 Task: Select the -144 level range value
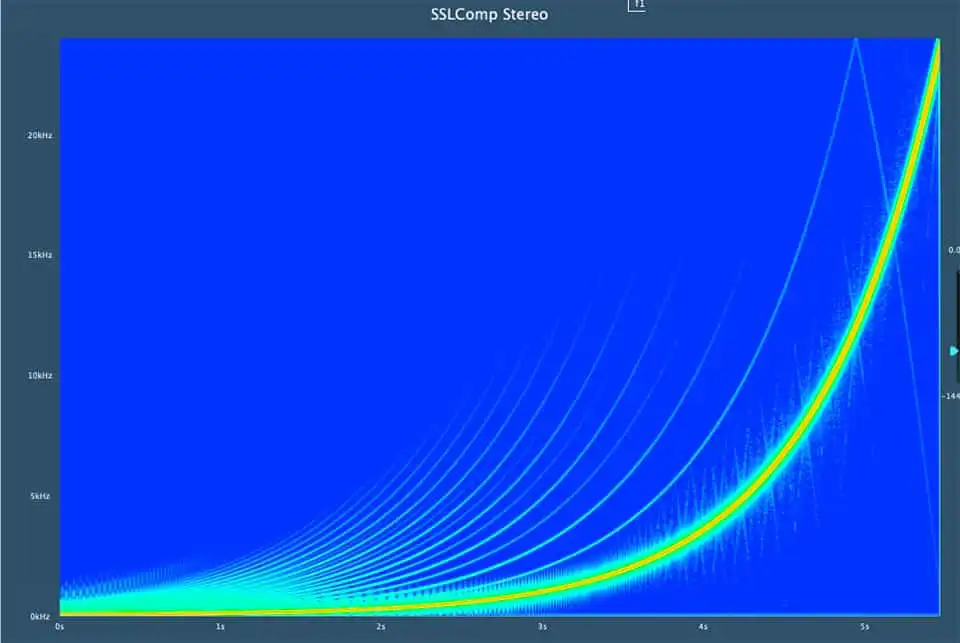[950, 396]
